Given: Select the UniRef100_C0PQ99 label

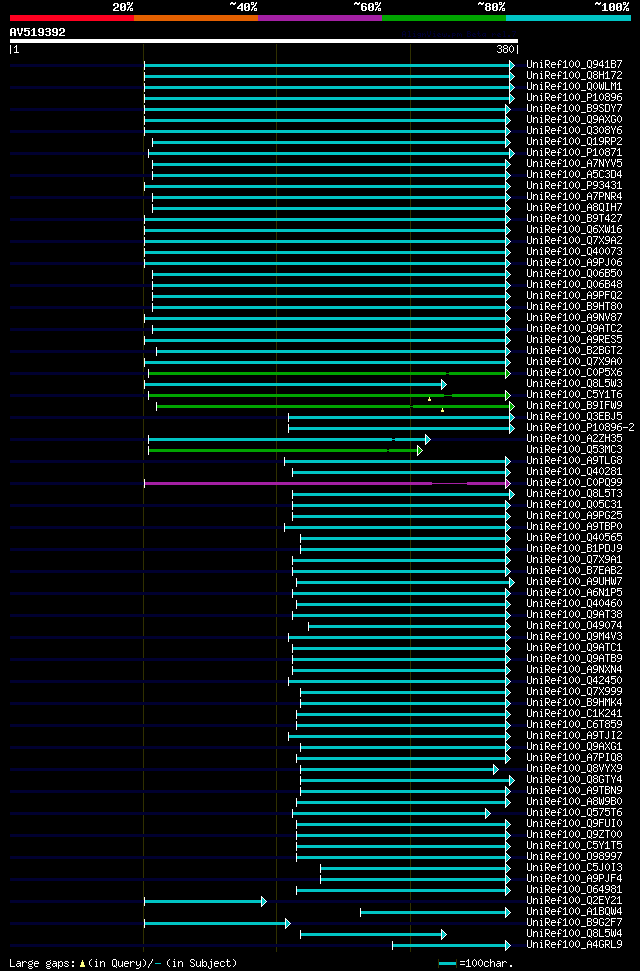Looking at the screenshot, I should 574,482.
